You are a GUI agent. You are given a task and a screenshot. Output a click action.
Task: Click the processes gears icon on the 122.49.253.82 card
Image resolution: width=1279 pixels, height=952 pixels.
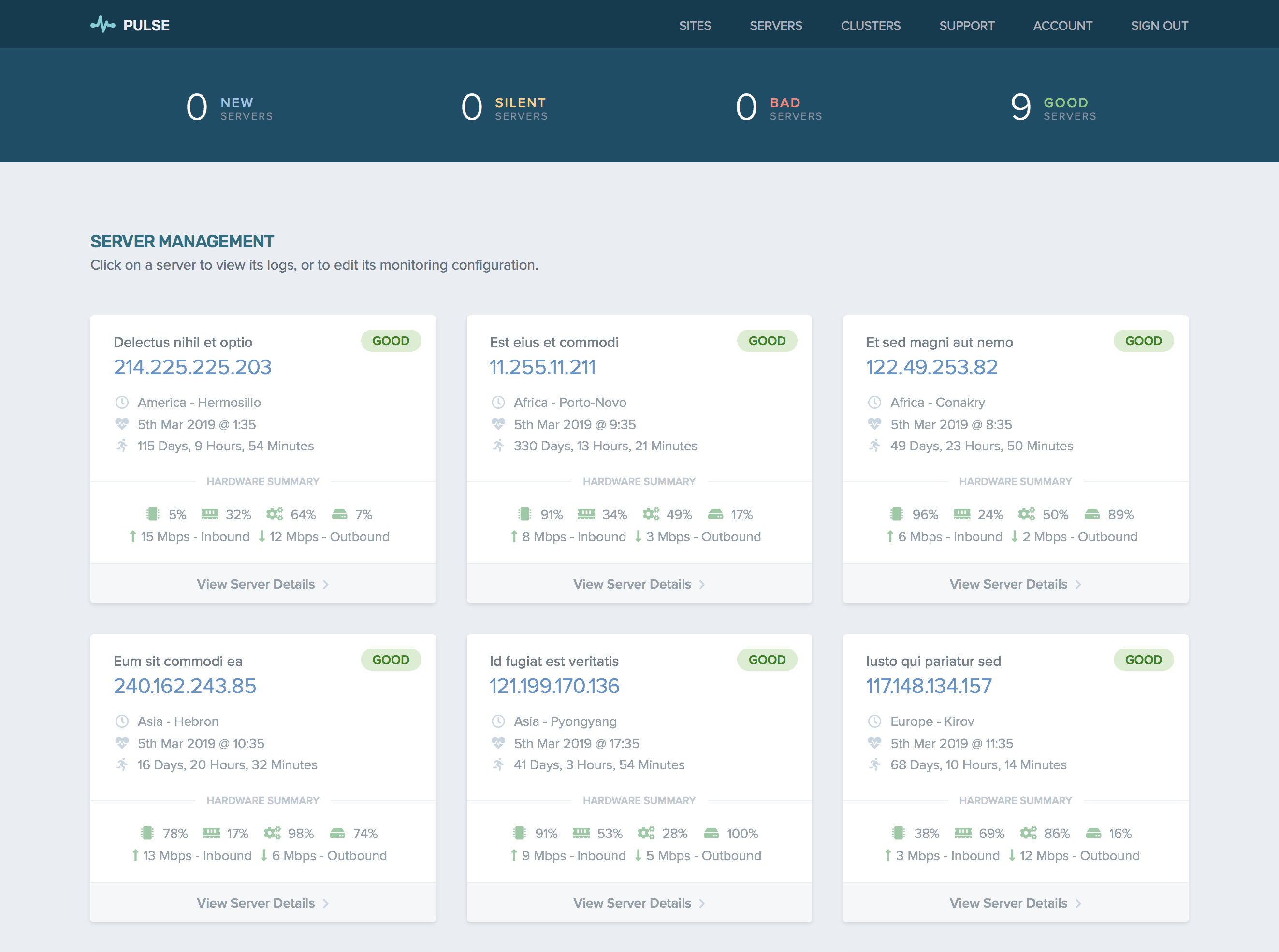(x=1026, y=514)
